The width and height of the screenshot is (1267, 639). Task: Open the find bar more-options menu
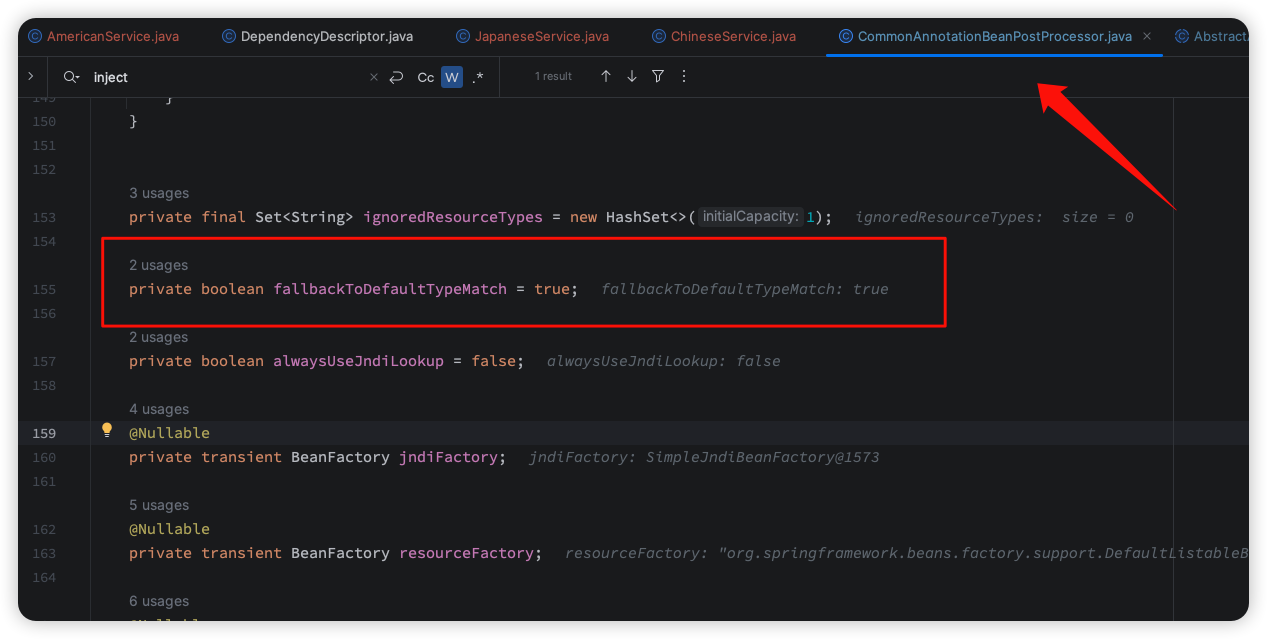click(x=684, y=76)
